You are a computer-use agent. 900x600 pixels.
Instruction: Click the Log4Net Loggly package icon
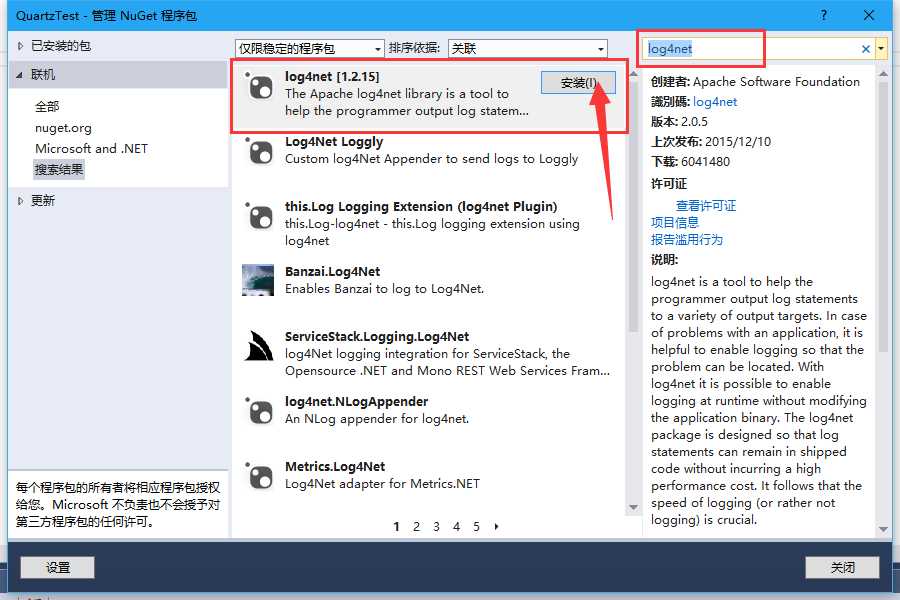pos(259,152)
